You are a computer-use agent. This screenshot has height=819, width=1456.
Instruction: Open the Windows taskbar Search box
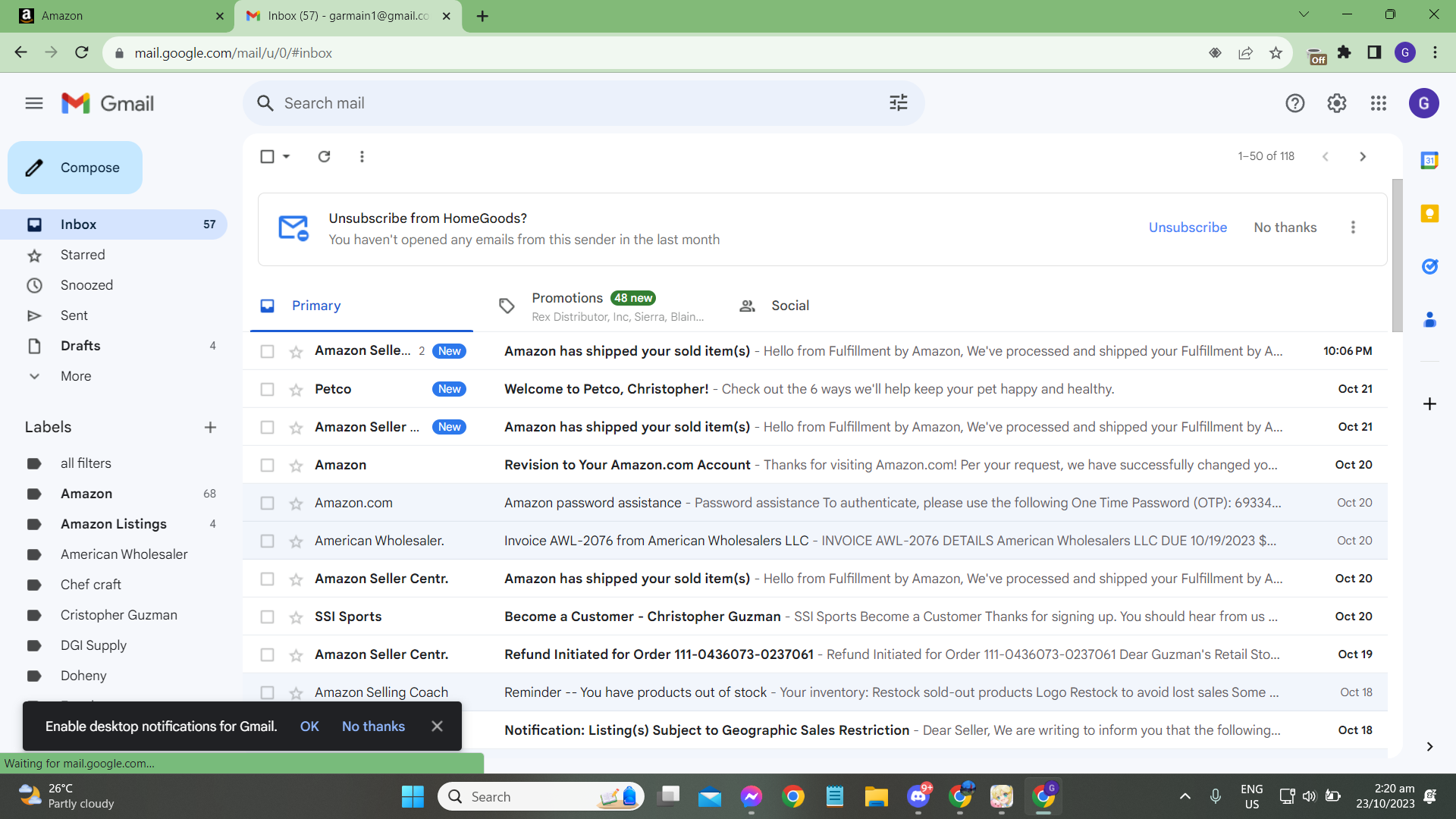click(x=541, y=796)
